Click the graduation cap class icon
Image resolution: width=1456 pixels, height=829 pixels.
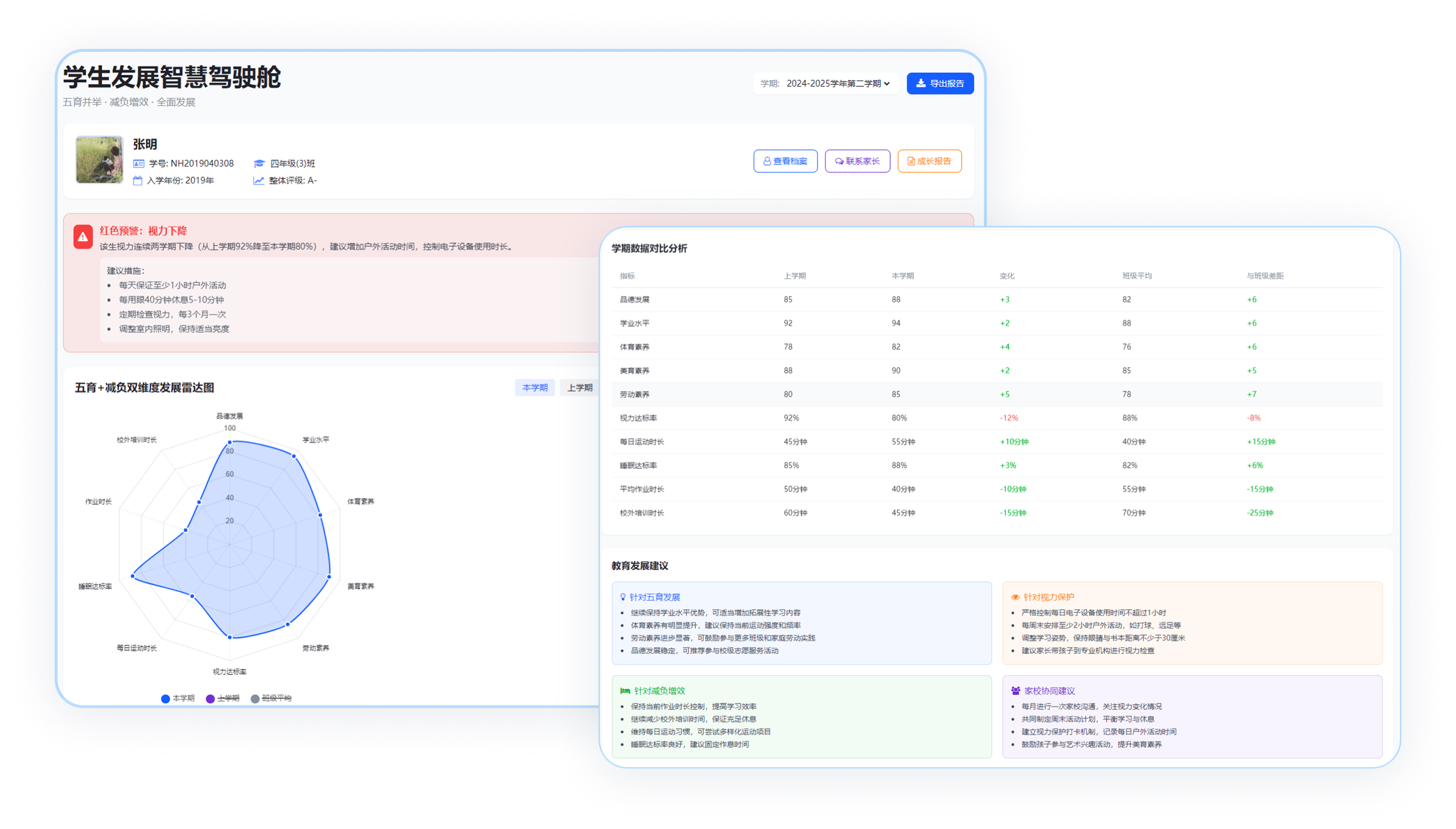tap(259, 164)
